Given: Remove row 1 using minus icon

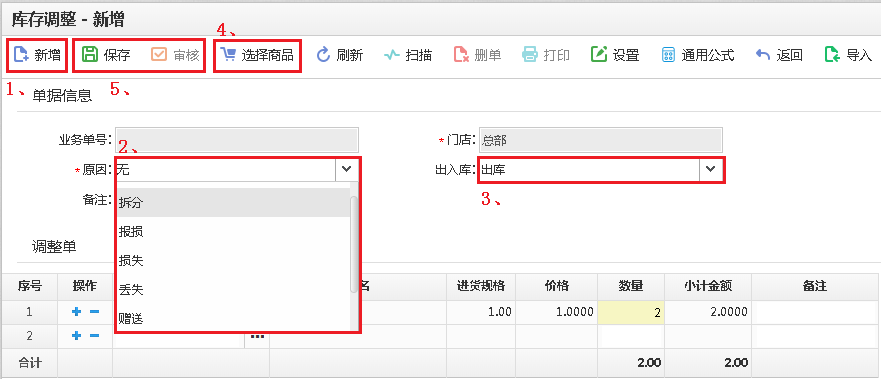Looking at the screenshot, I should coord(94,312).
